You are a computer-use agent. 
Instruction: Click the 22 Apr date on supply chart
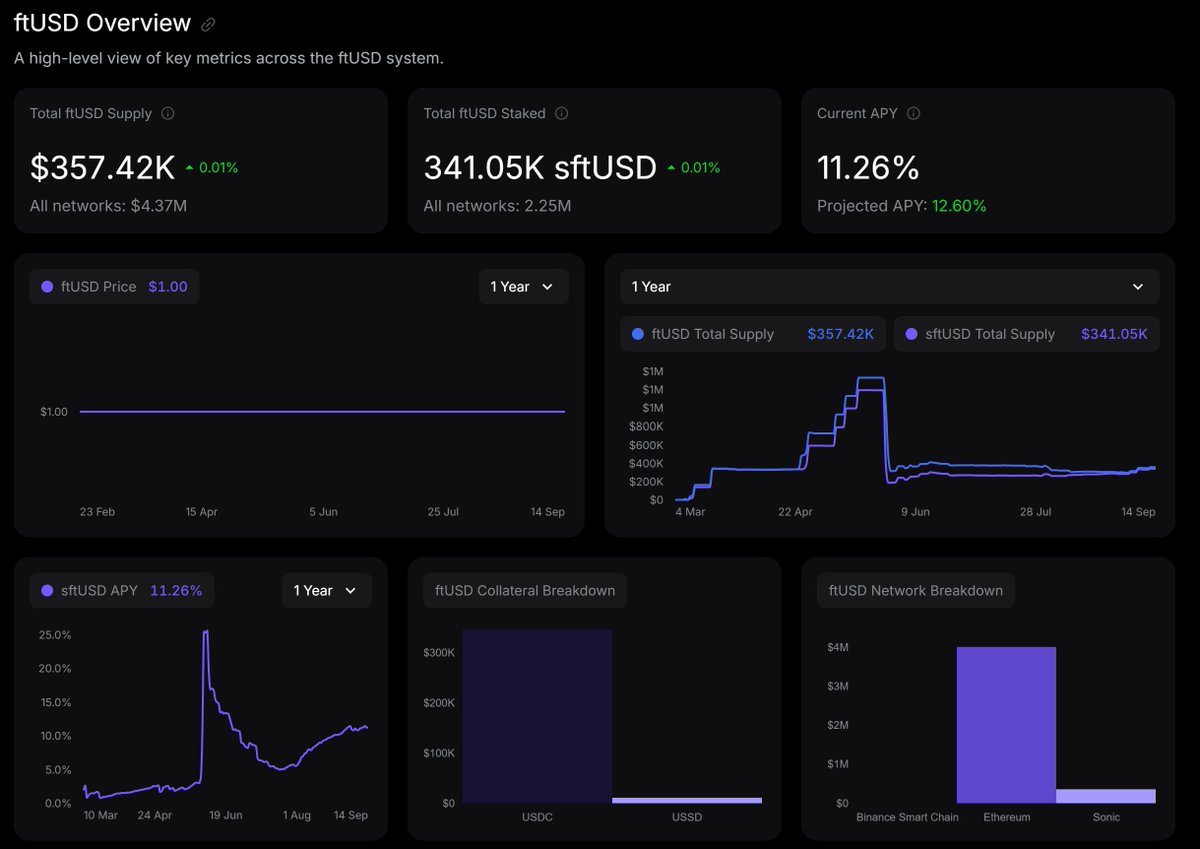pos(795,512)
